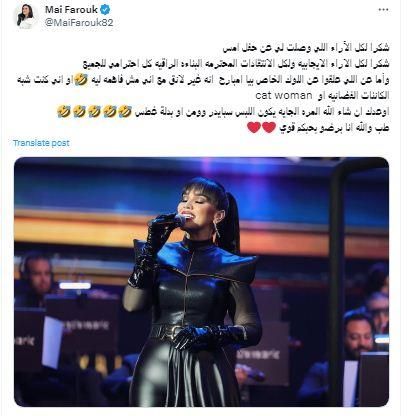Click the last Arabic line beside hearts
The width and height of the screenshot is (417, 416).
click(x=334, y=128)
